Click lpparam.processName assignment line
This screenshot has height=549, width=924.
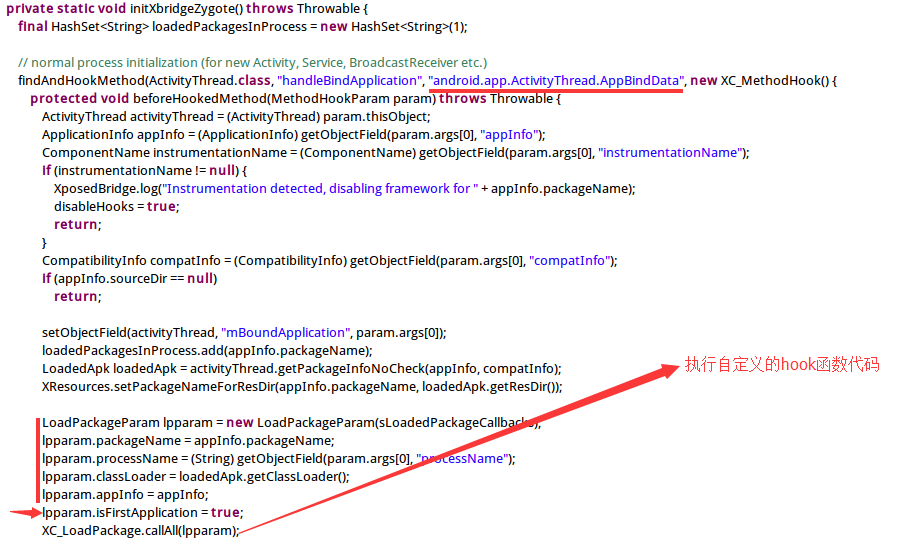(279, 459)
